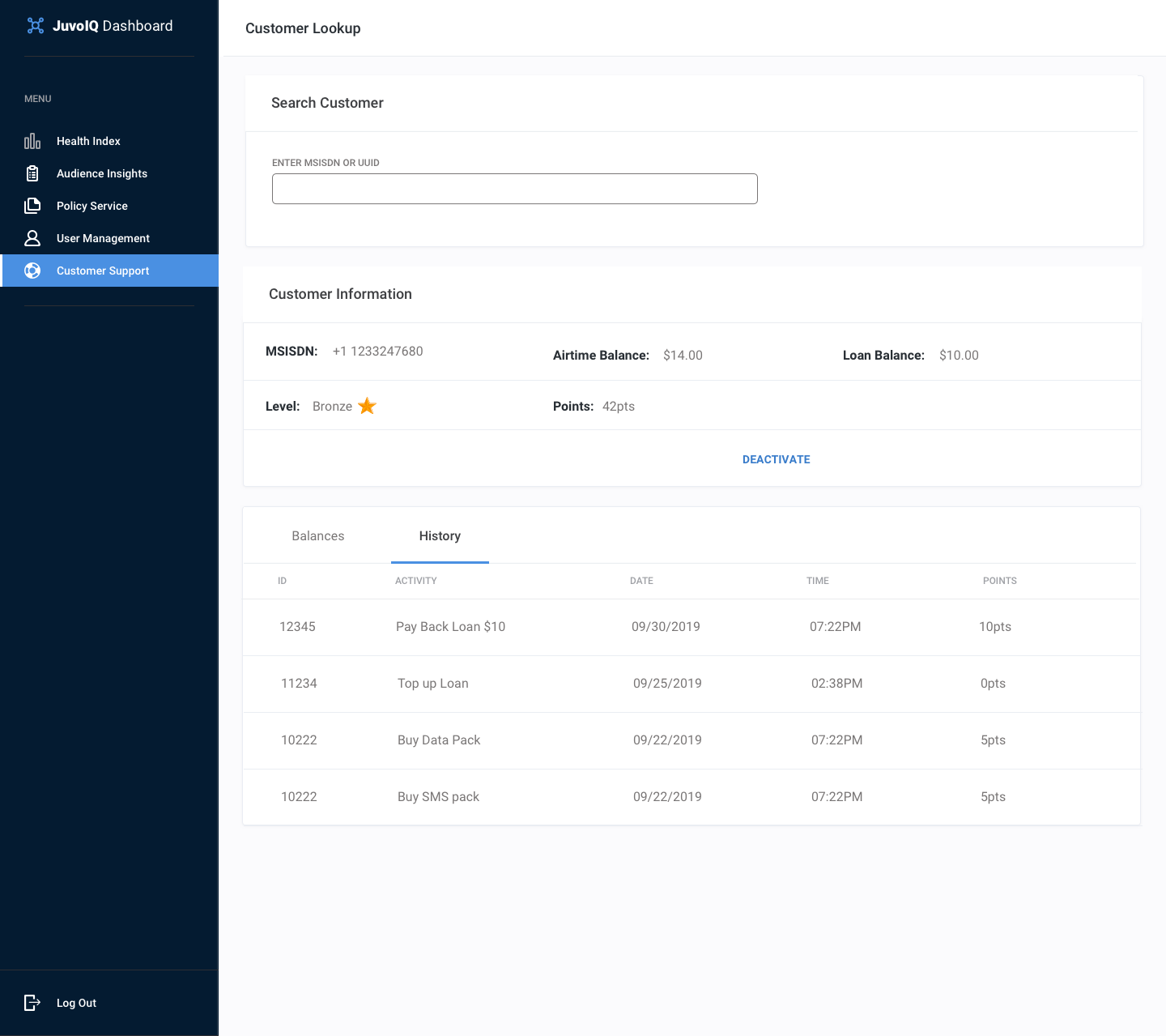Switch to the Balances tab
The image size is (1166, 1036).
(x=318, y=536)
